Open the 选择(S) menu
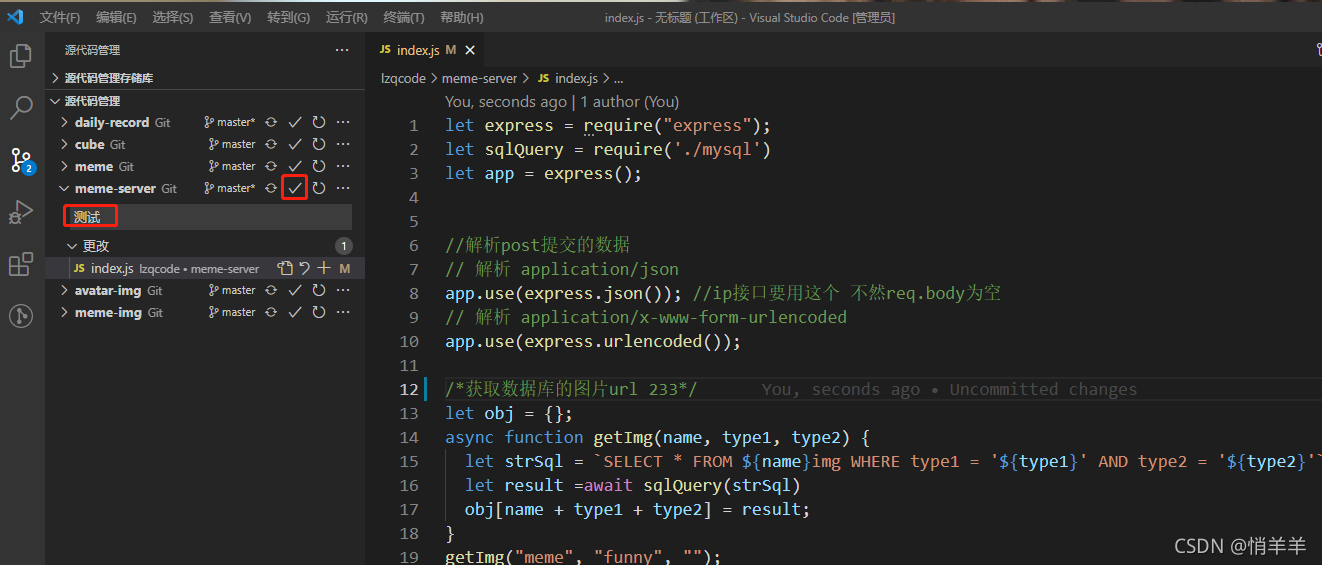 tap(173, 17)
